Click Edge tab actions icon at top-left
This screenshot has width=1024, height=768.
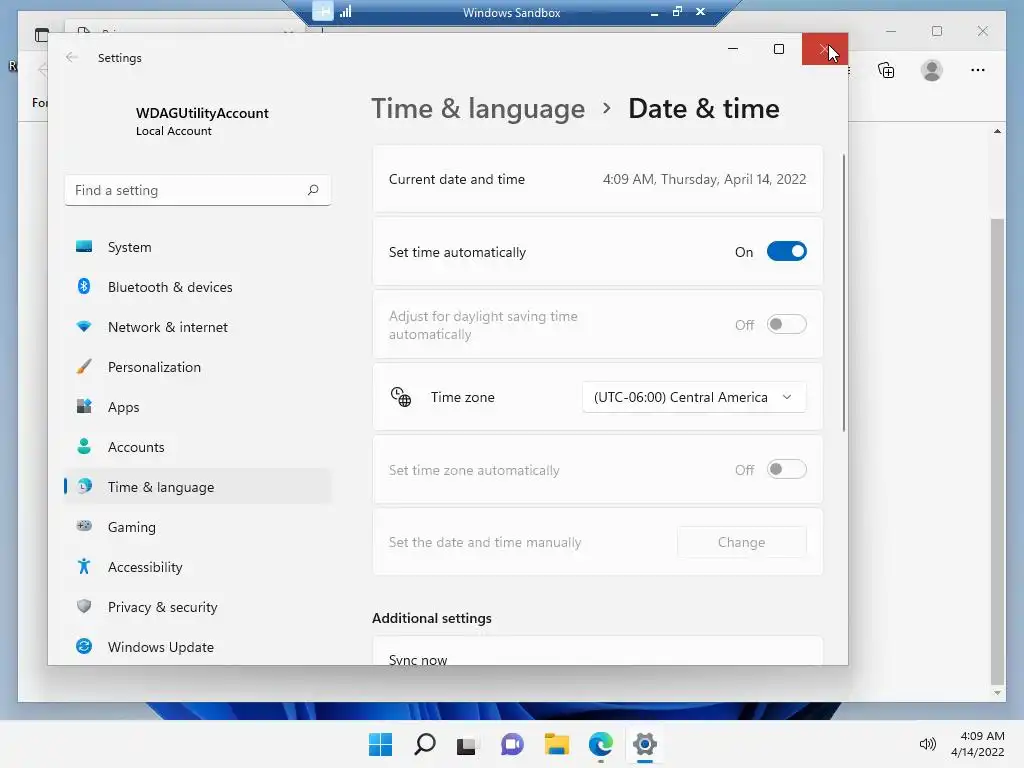[41, 35]
